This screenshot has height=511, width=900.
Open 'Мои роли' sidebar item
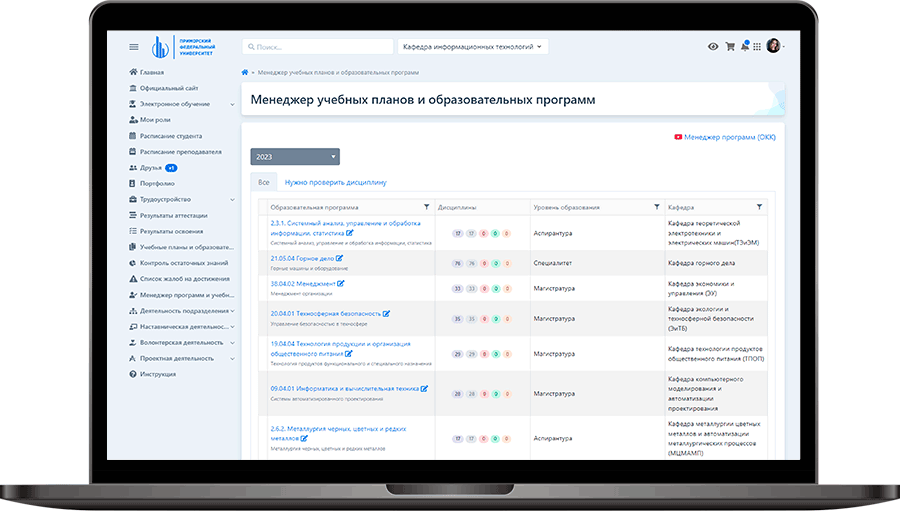click(150, 120)
